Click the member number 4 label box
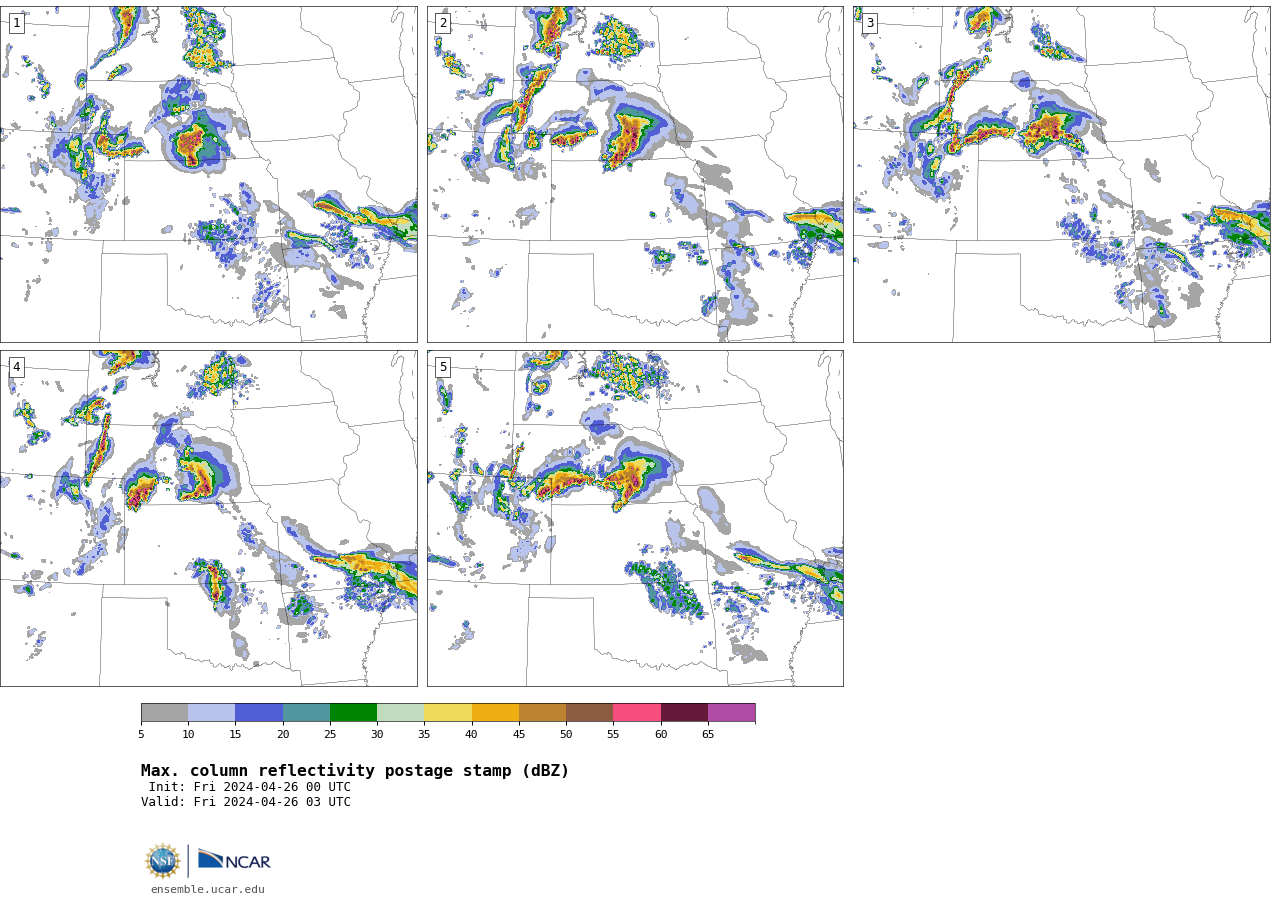 (x=16, y=367)
